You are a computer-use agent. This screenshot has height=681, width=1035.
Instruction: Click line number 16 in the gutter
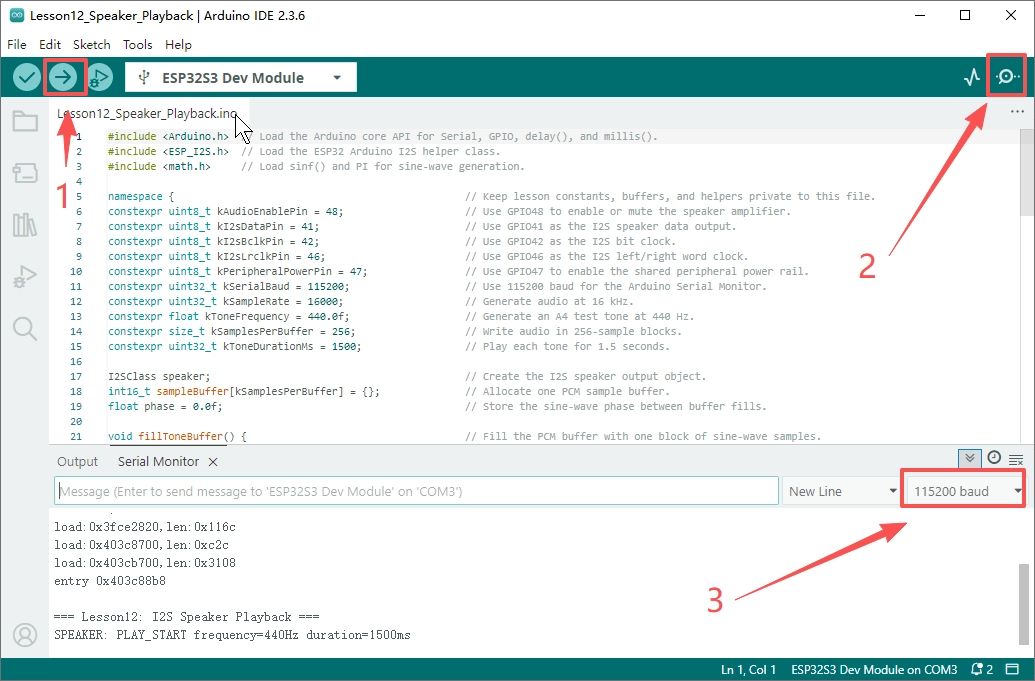click(76, 362)
